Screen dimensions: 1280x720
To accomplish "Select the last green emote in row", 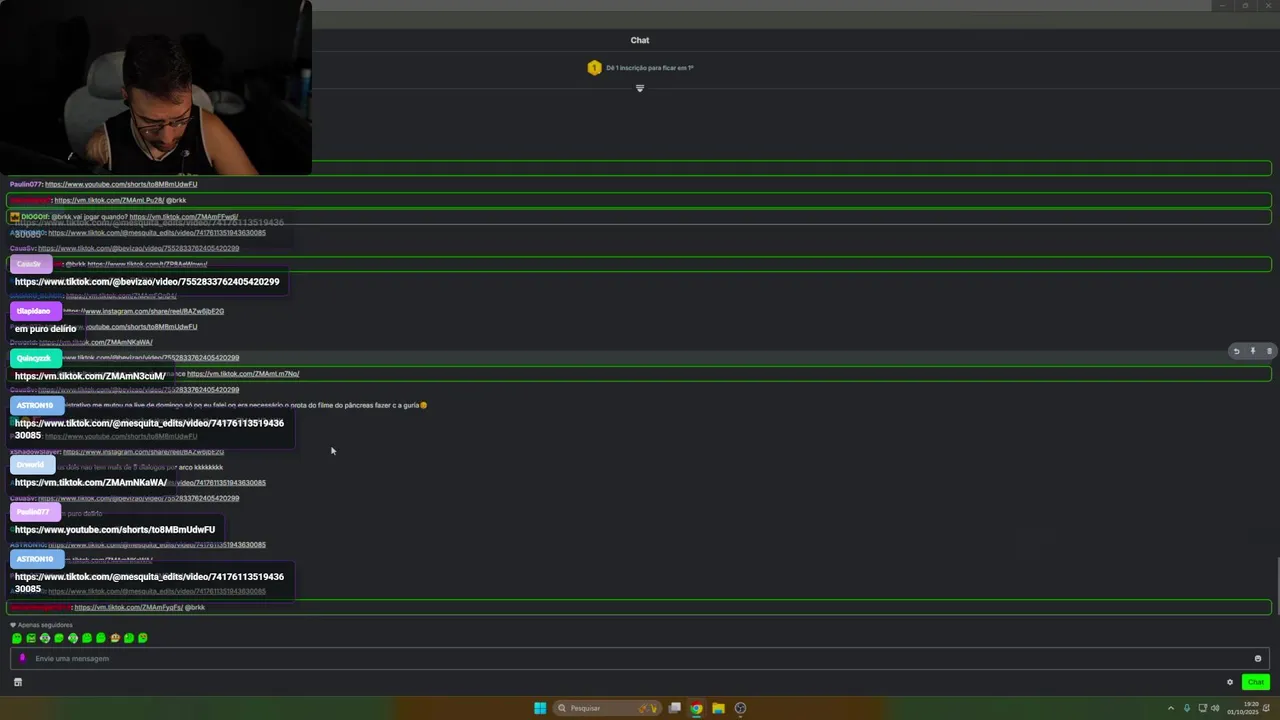I will (143, 638).
